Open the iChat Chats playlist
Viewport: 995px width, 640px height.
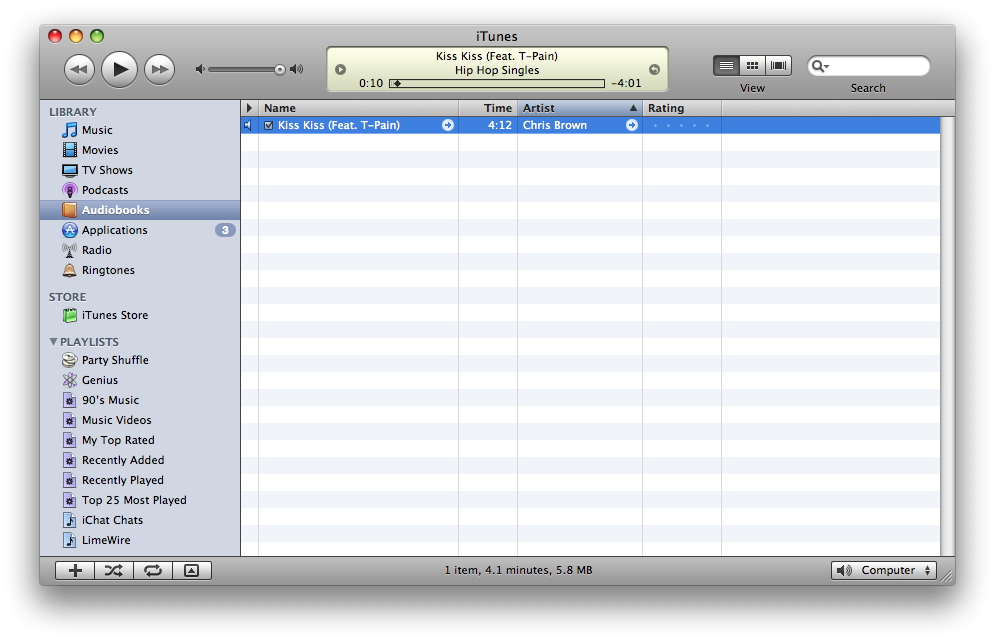112,520
